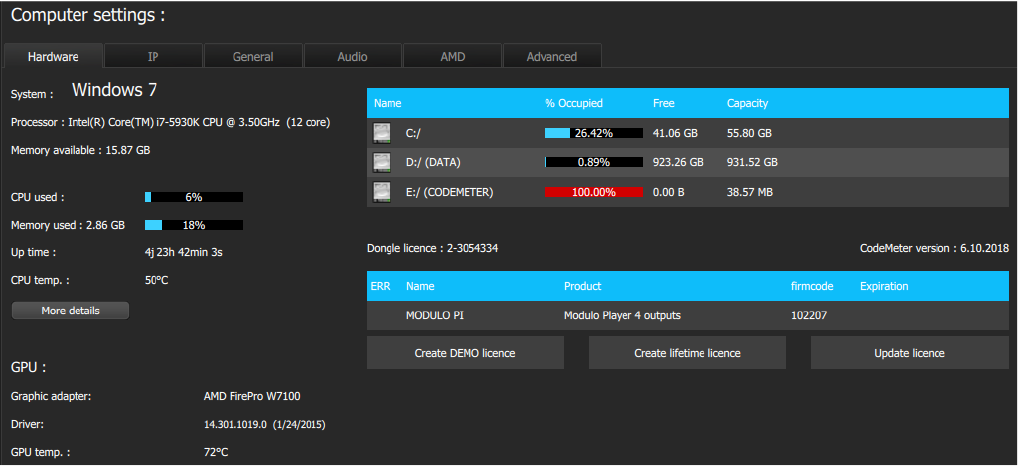Click the ERR licence column header
1018x466 pixels.
380,286
